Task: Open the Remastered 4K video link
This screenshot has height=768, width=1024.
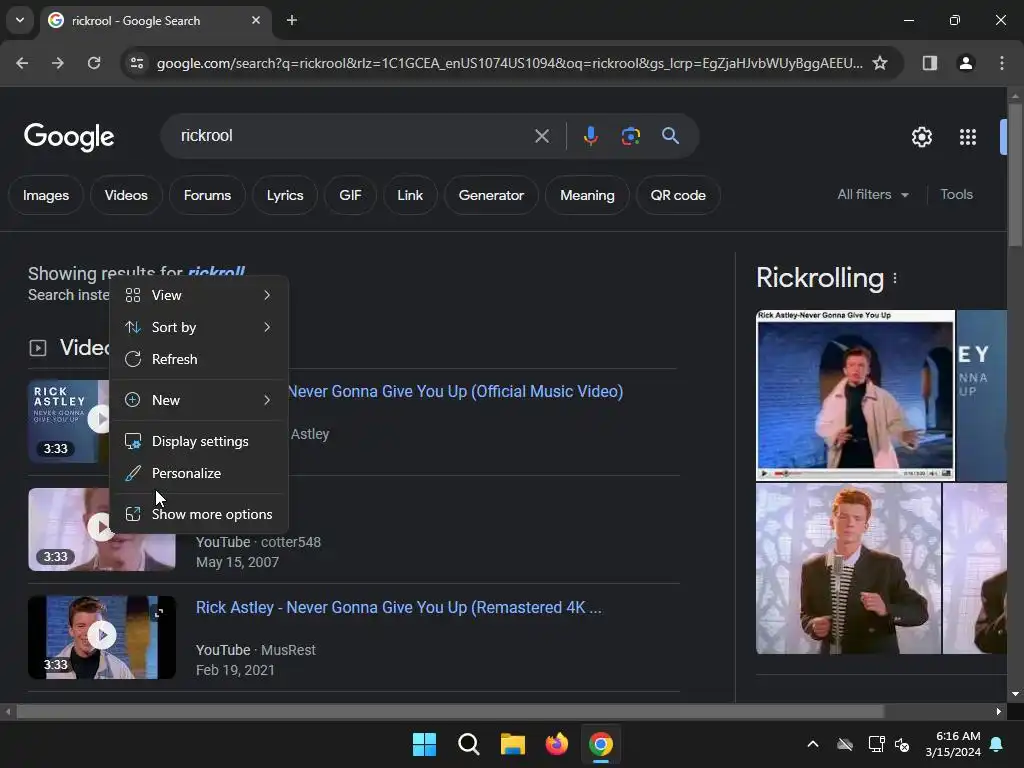Action: pos(398,607)
